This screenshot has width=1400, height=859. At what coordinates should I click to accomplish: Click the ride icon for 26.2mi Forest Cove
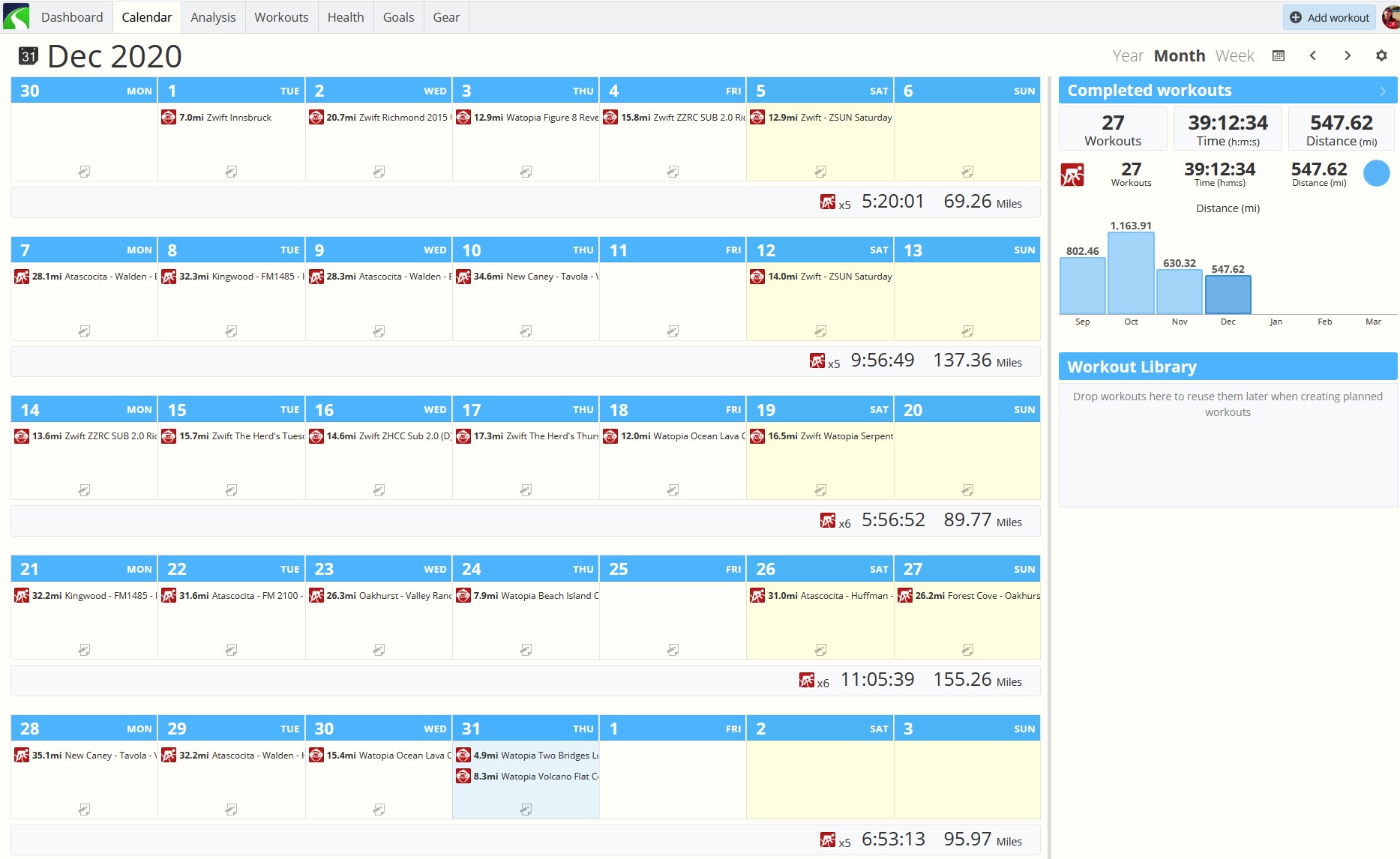click(x=905, y=595)
